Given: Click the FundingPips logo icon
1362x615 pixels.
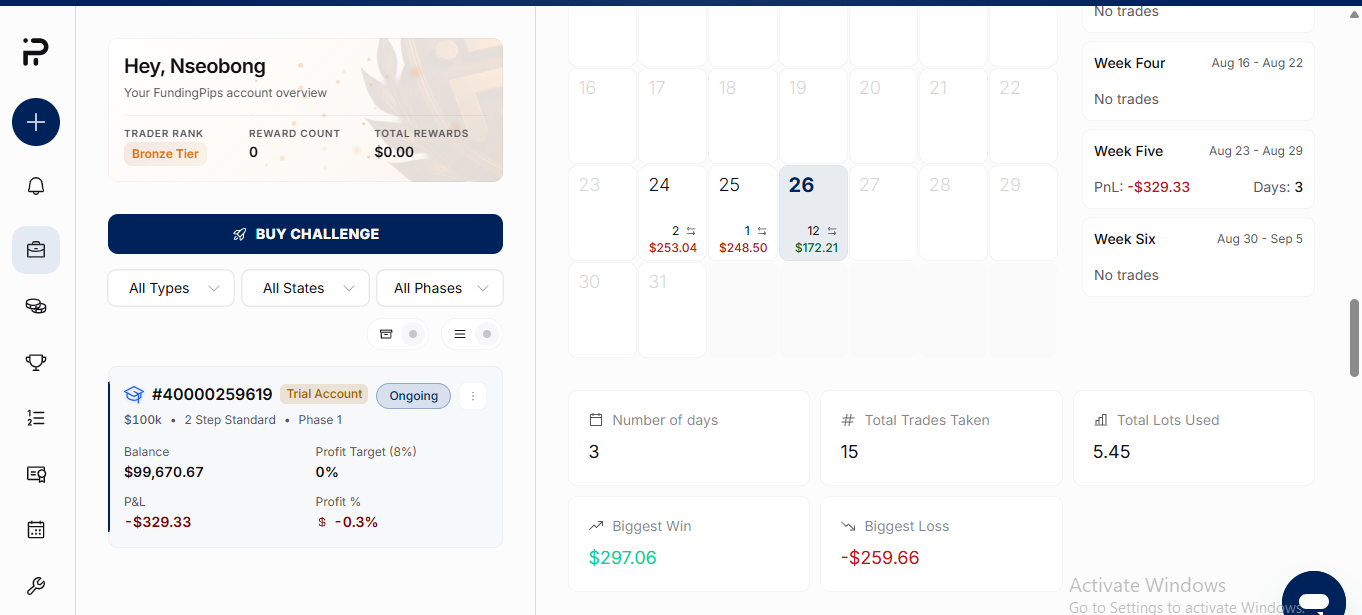Looking at the screenshot, I should click(x=35, y=52).
